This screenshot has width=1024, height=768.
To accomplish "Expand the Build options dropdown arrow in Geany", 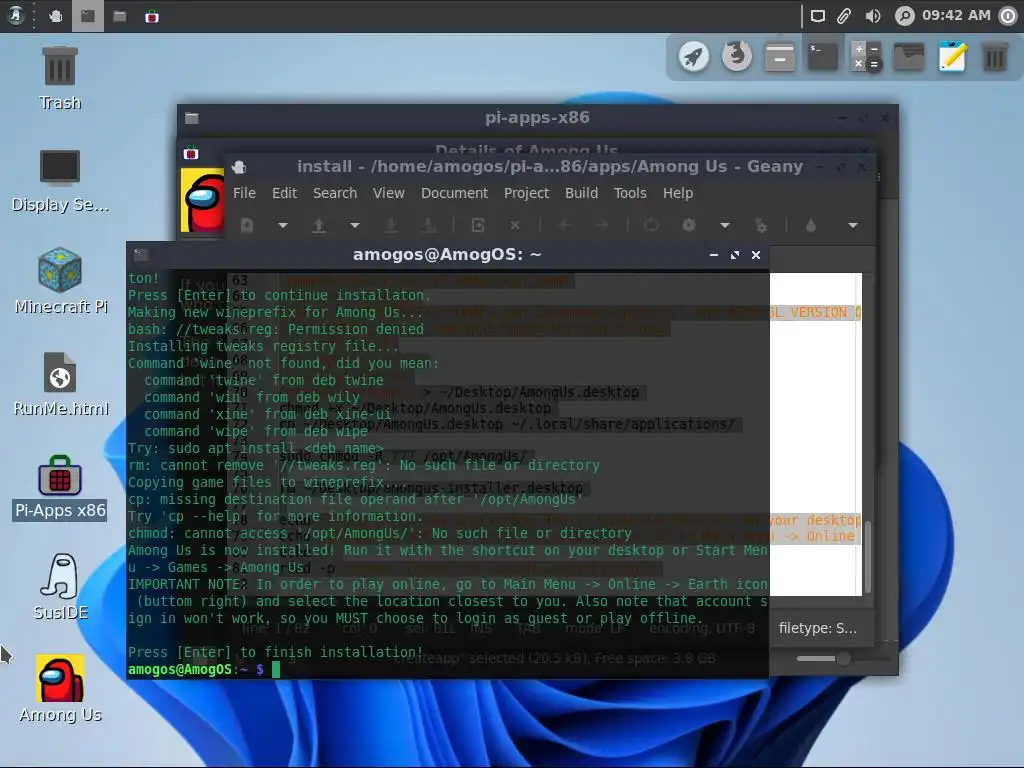I will point(724,225).
